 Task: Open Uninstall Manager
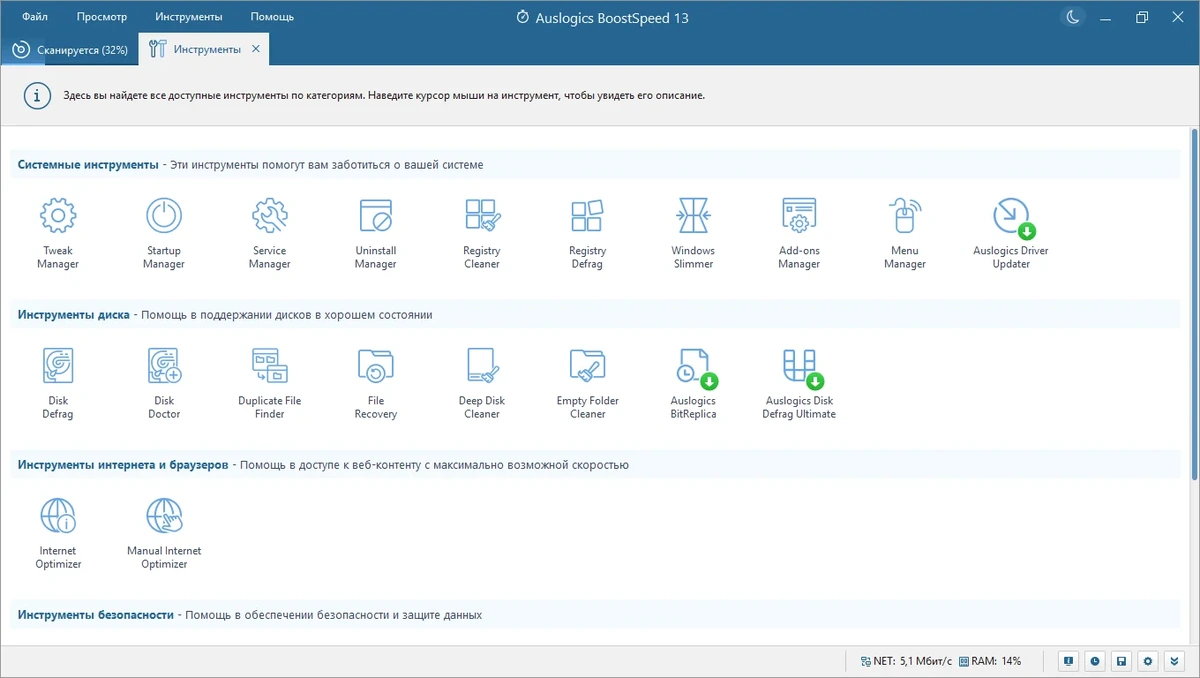click(x=376, y=232)
